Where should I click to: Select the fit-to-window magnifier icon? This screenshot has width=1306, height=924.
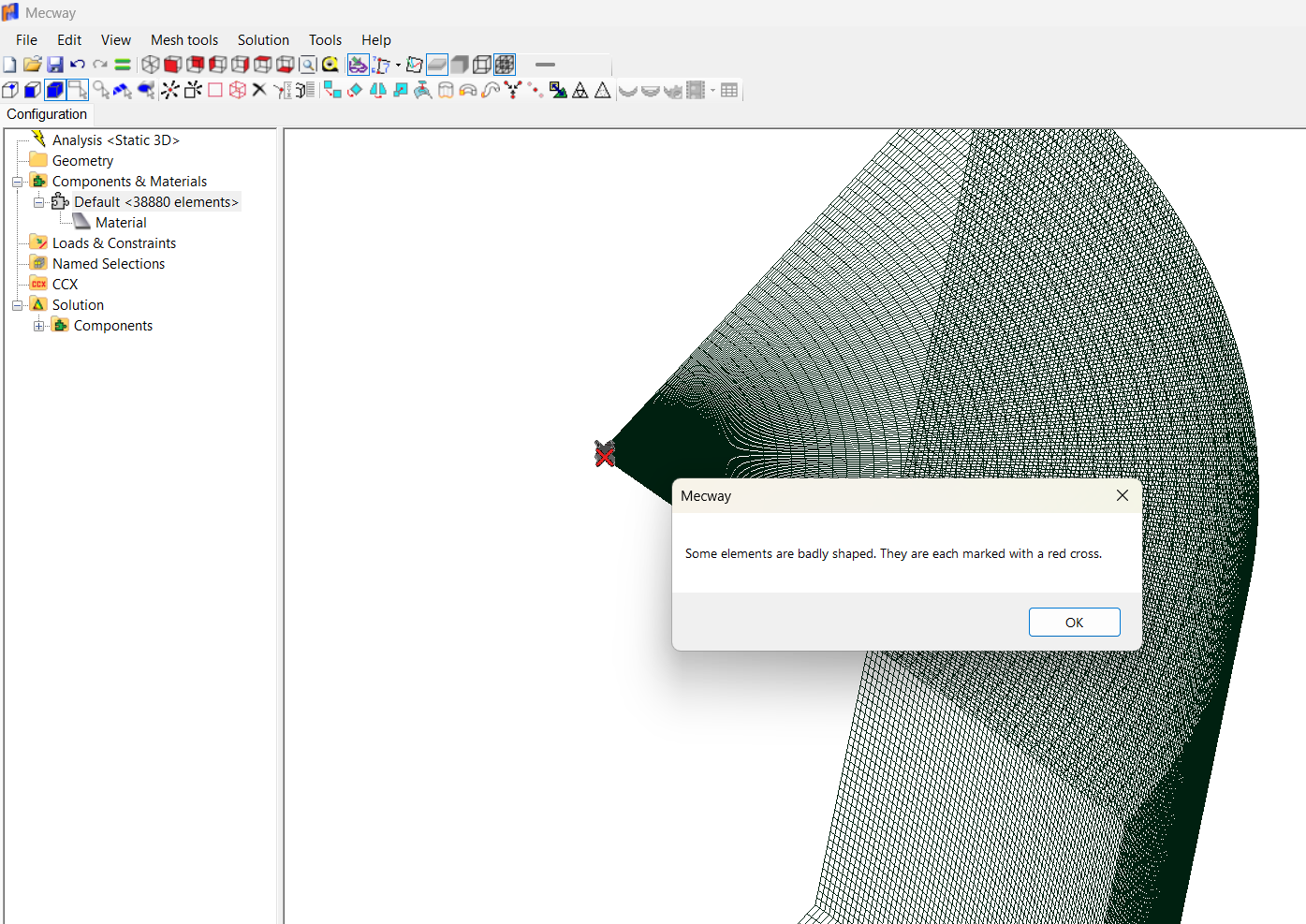(308, 65)
